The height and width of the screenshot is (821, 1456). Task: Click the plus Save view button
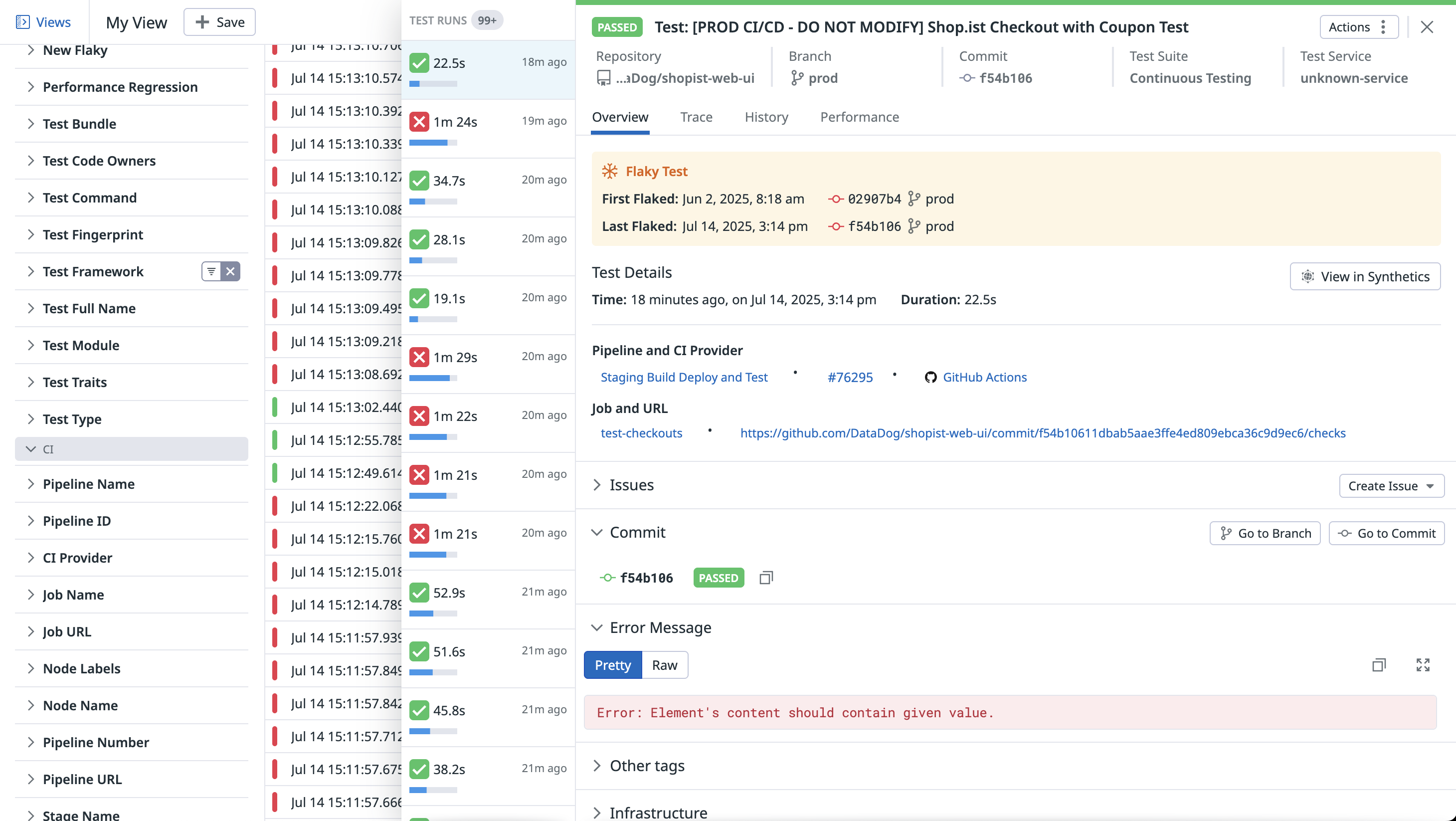click(x=219, y=22)
